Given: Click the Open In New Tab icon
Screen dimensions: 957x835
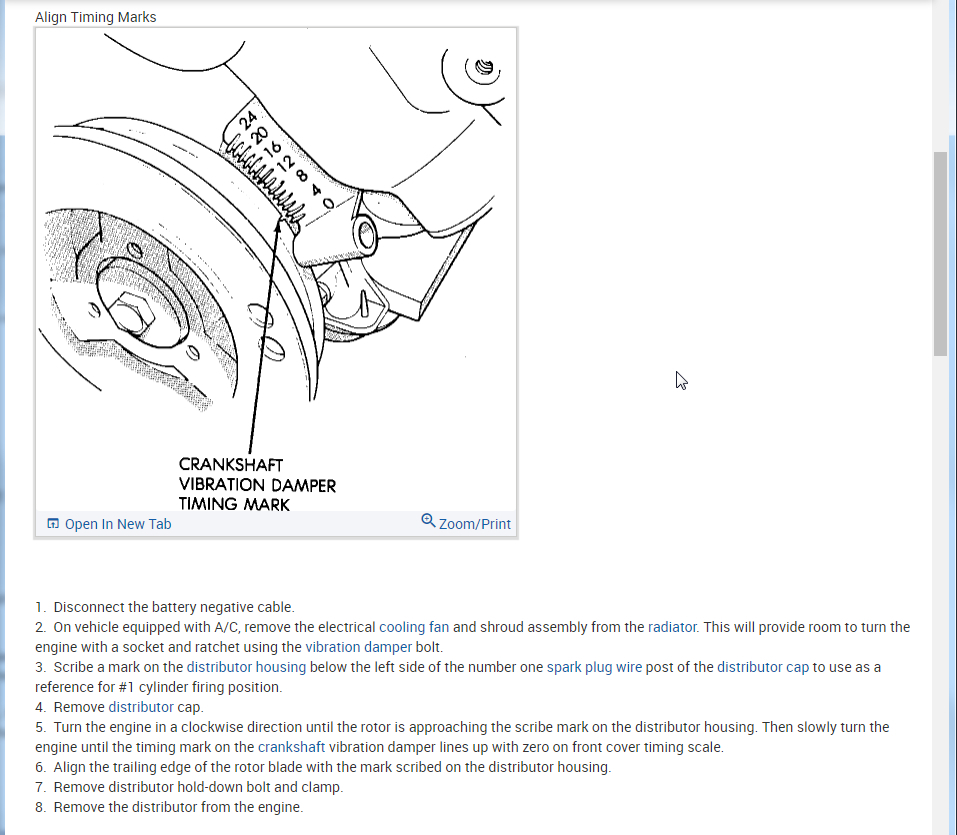Looking at the screenshot, I should tap(53, 524).
